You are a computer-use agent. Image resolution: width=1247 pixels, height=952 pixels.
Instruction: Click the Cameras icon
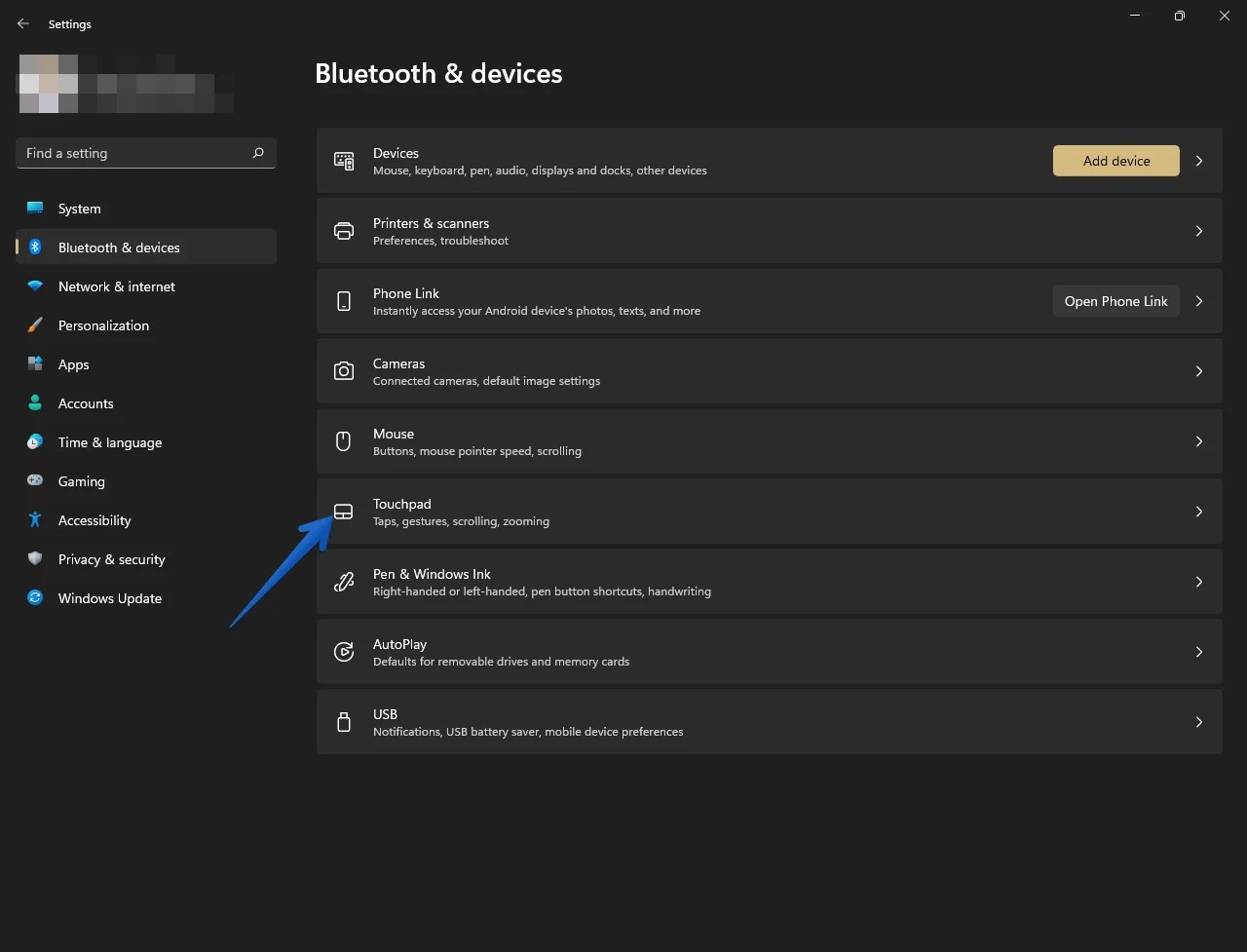343,370
